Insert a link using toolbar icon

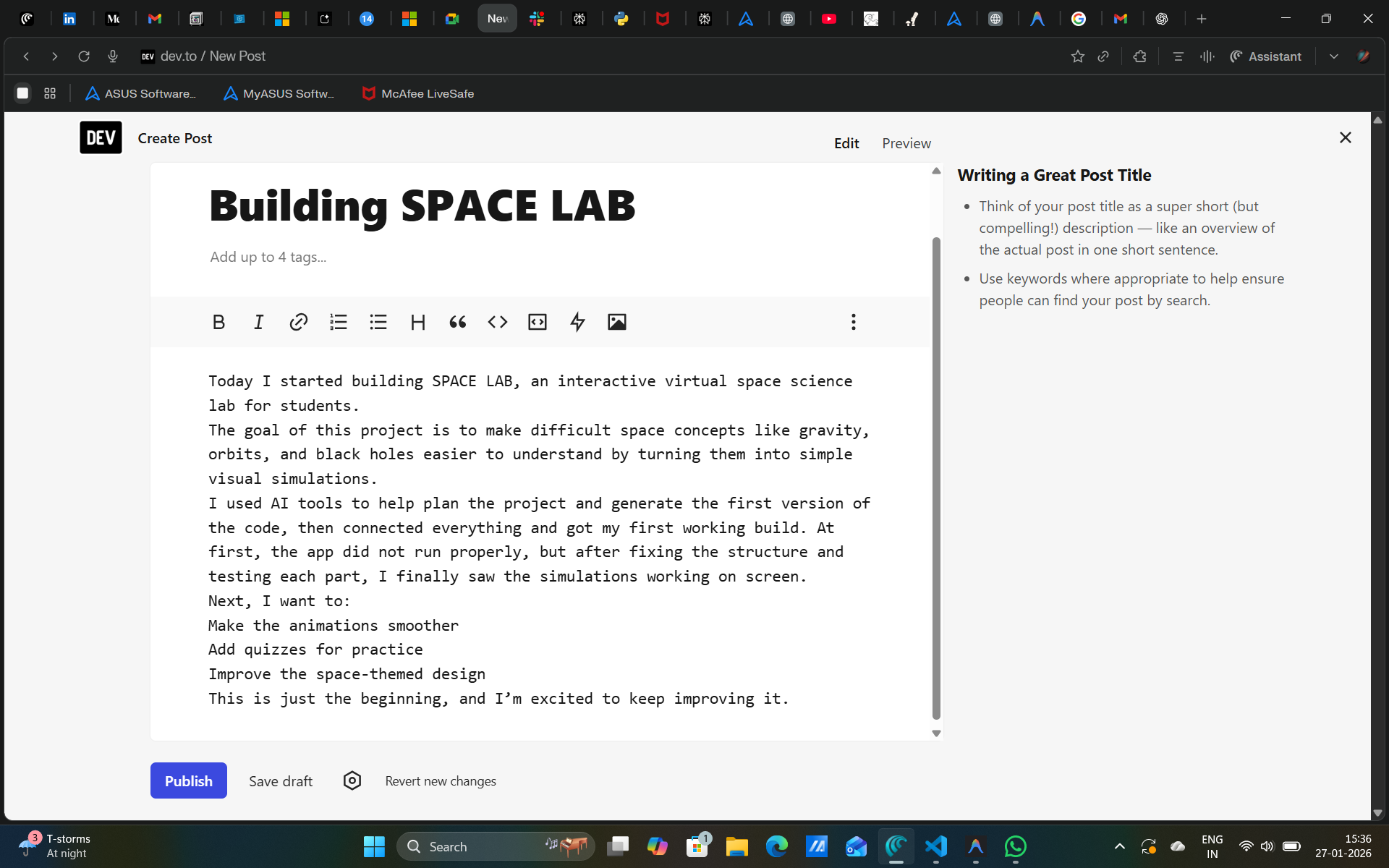coord(298,322)
